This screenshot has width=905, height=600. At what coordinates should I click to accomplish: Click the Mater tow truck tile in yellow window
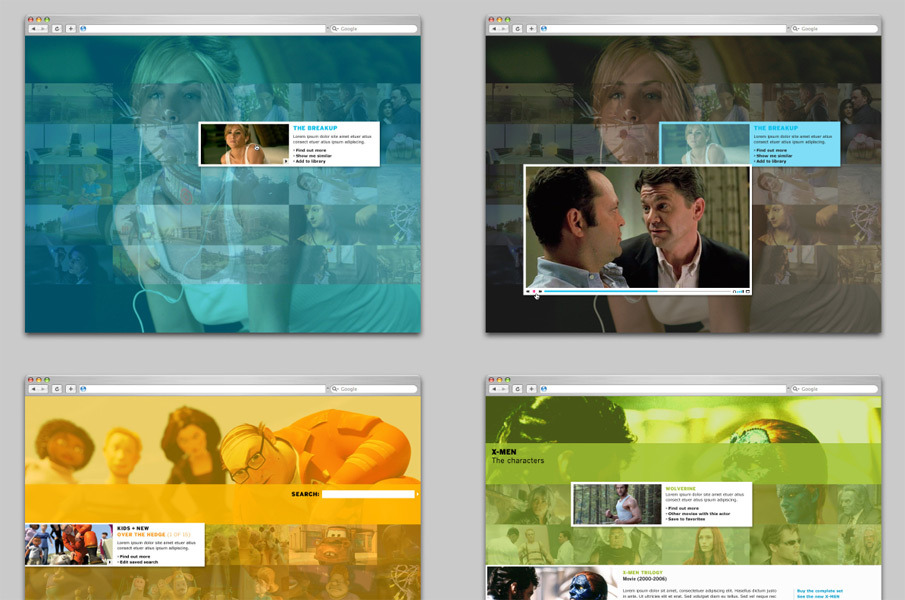(331, 545)
